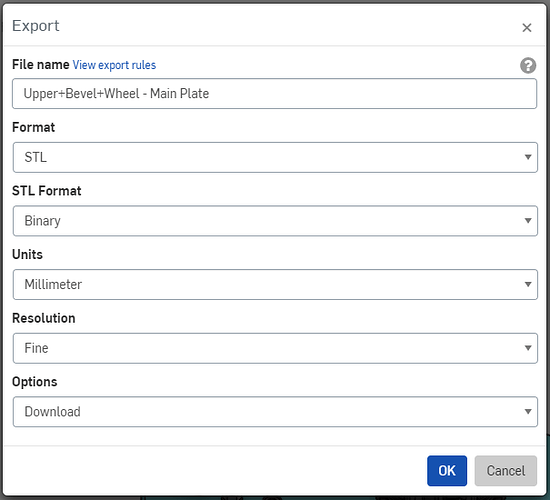Open the STL Format dropdown showing Binary
This screenshot has width=550, height=500.
(275, 221)
